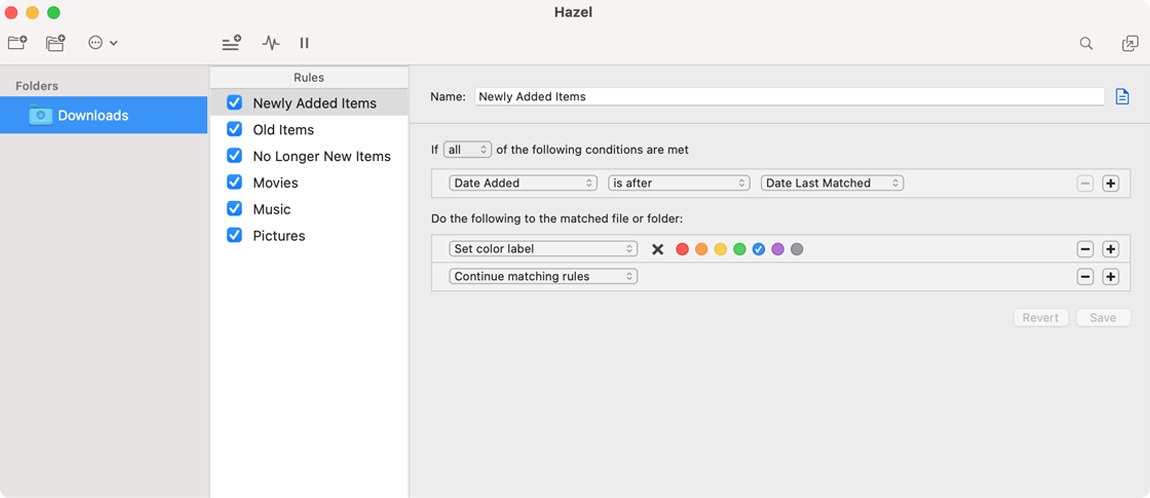
Task: Open the 'is after' operator dropdown
Action: (679, 183)
